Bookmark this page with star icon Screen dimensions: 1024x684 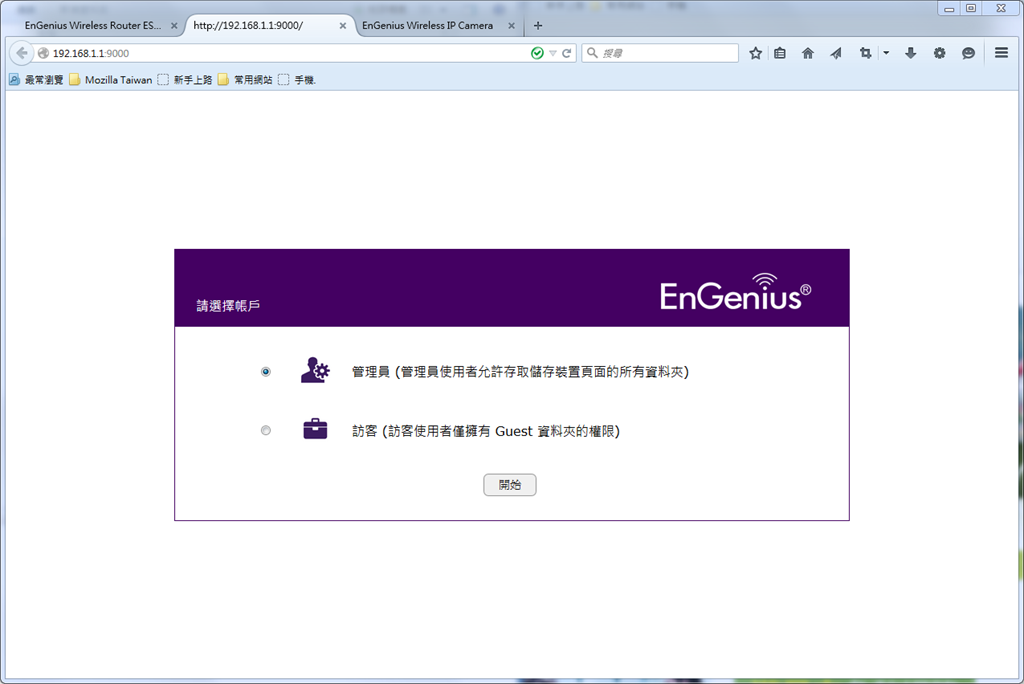click(756, 53)
